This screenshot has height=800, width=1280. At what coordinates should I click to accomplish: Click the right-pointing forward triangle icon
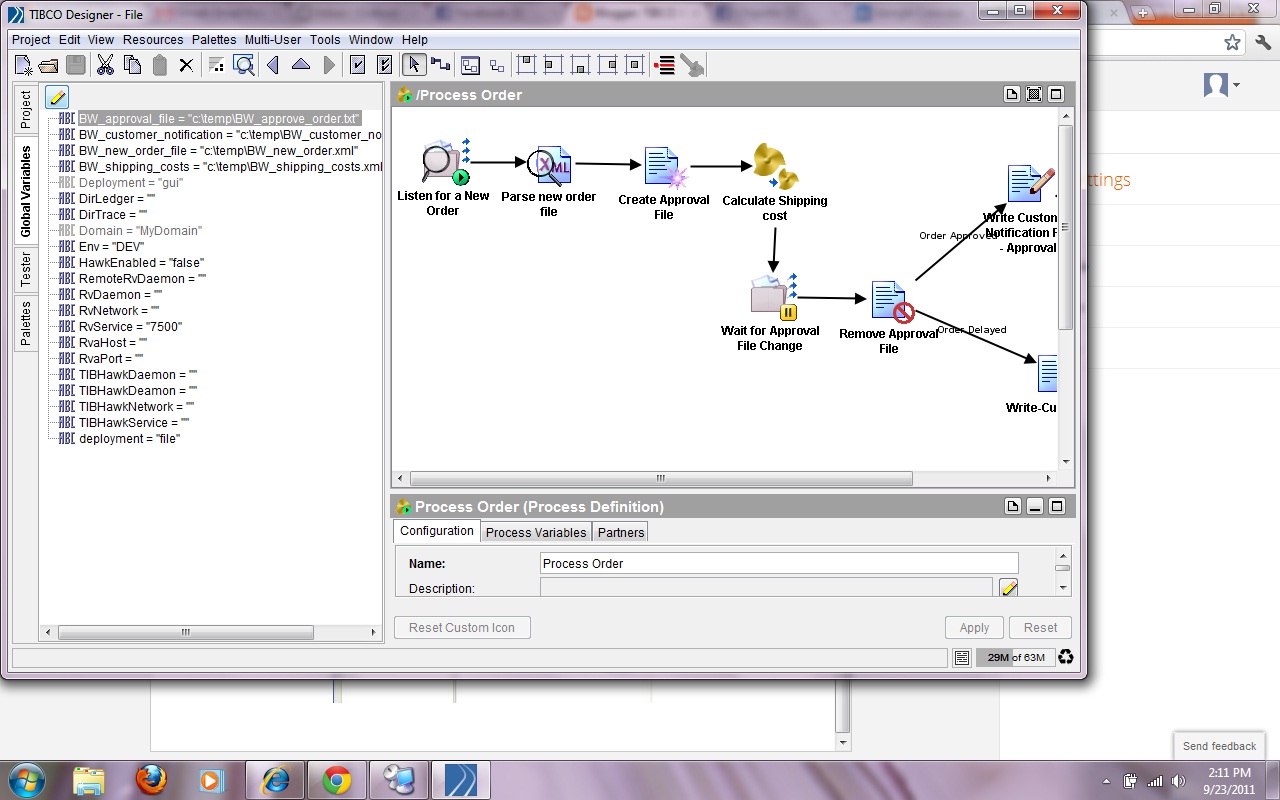click(329, 65)
